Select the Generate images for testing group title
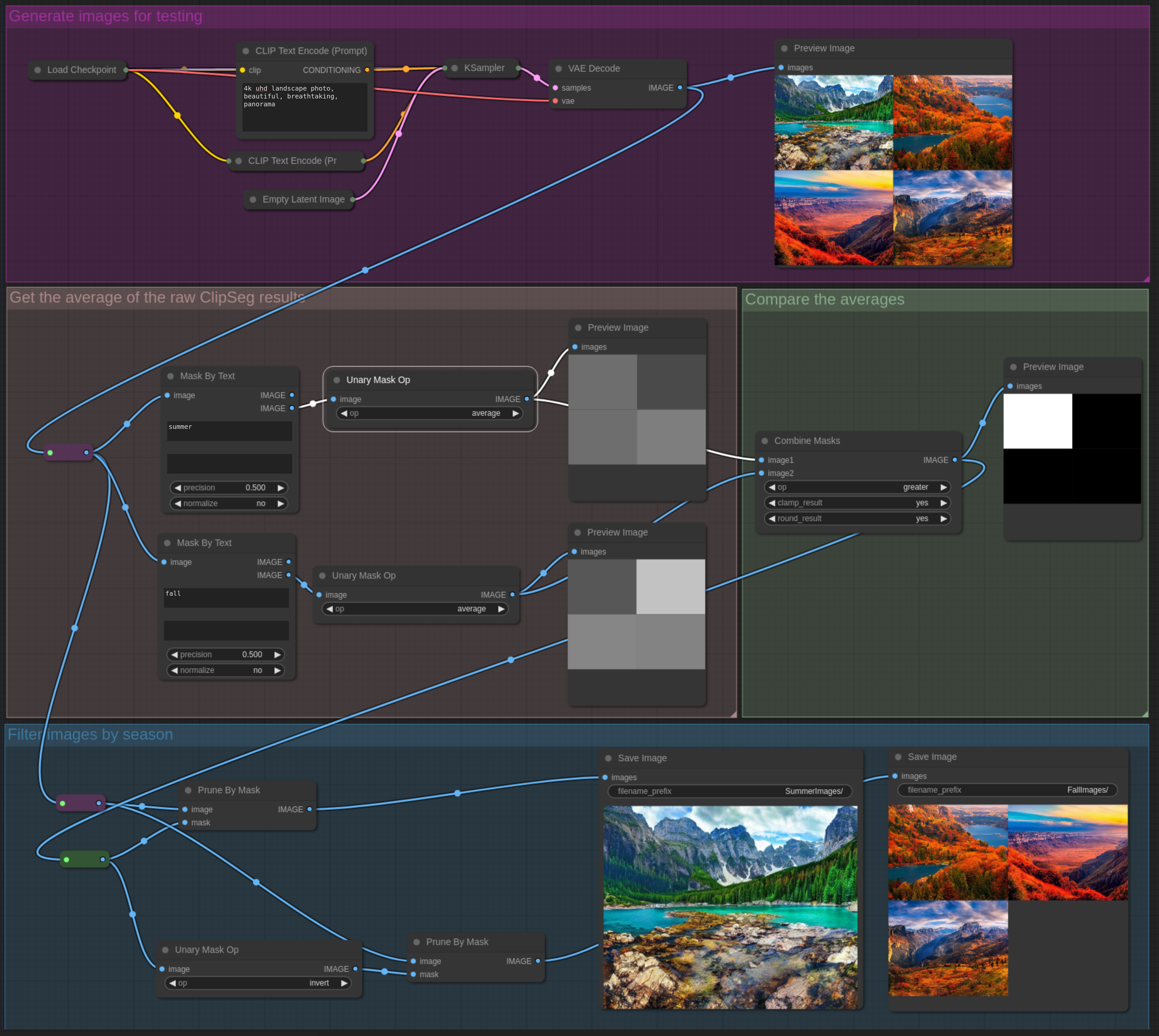The width and height of the screenshot is (1159, 1036). 106,16
